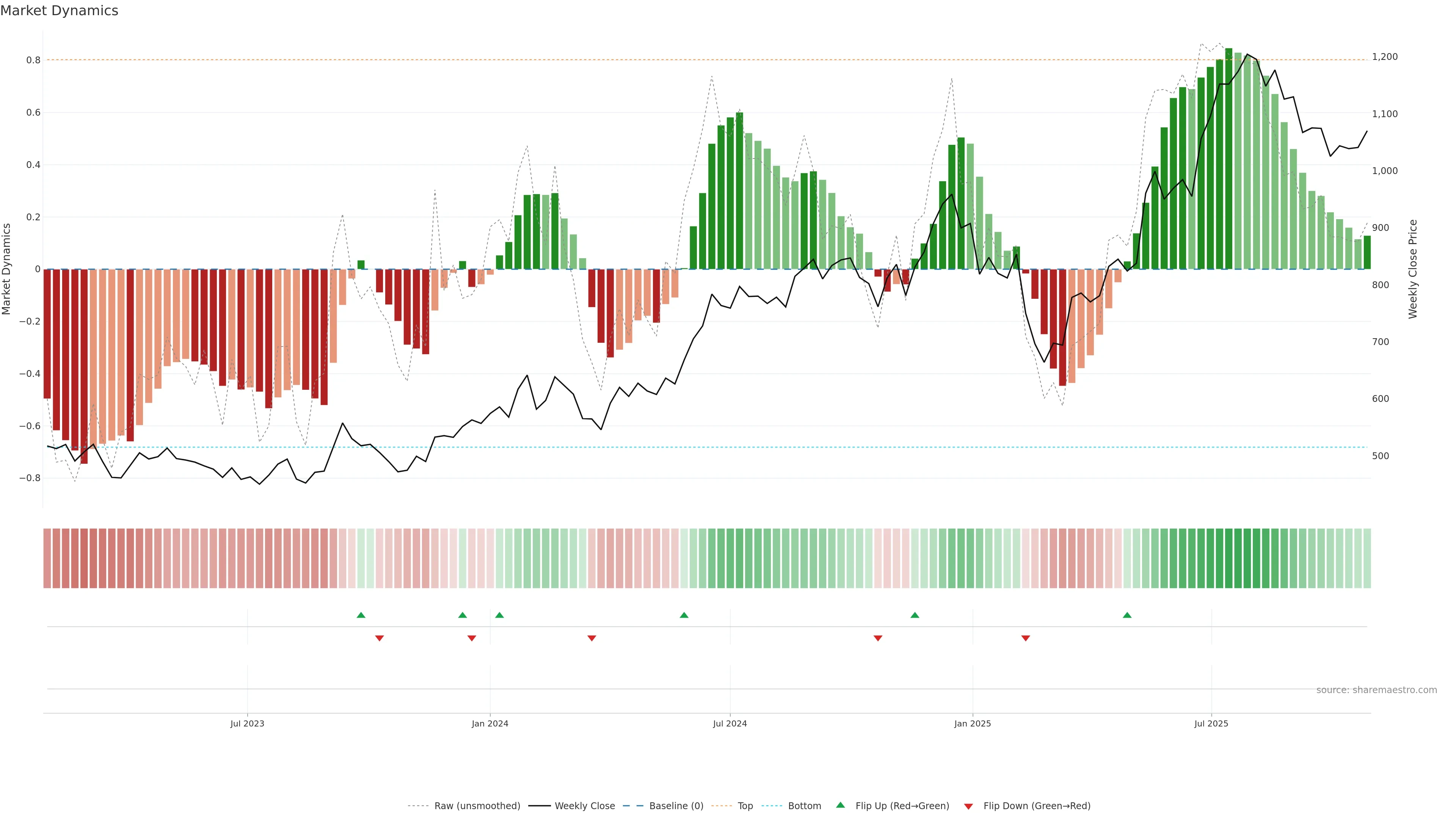The height and width of the screenshot is (819, 1456).
Task: Click the red triangle icon in legend
Action: coord(968,806)
